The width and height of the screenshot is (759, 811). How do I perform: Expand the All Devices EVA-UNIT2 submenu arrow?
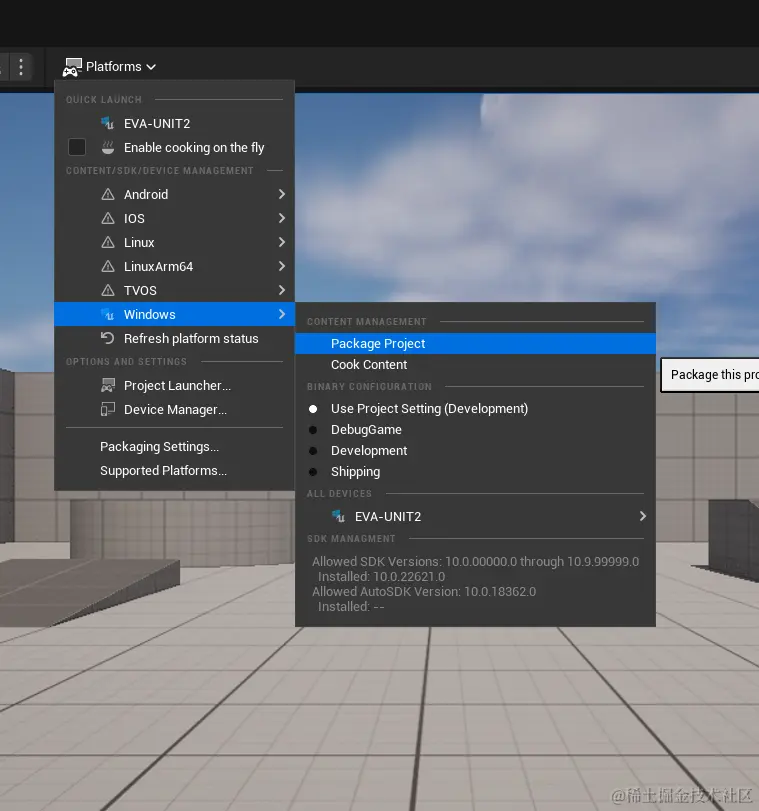pos(642,516)
